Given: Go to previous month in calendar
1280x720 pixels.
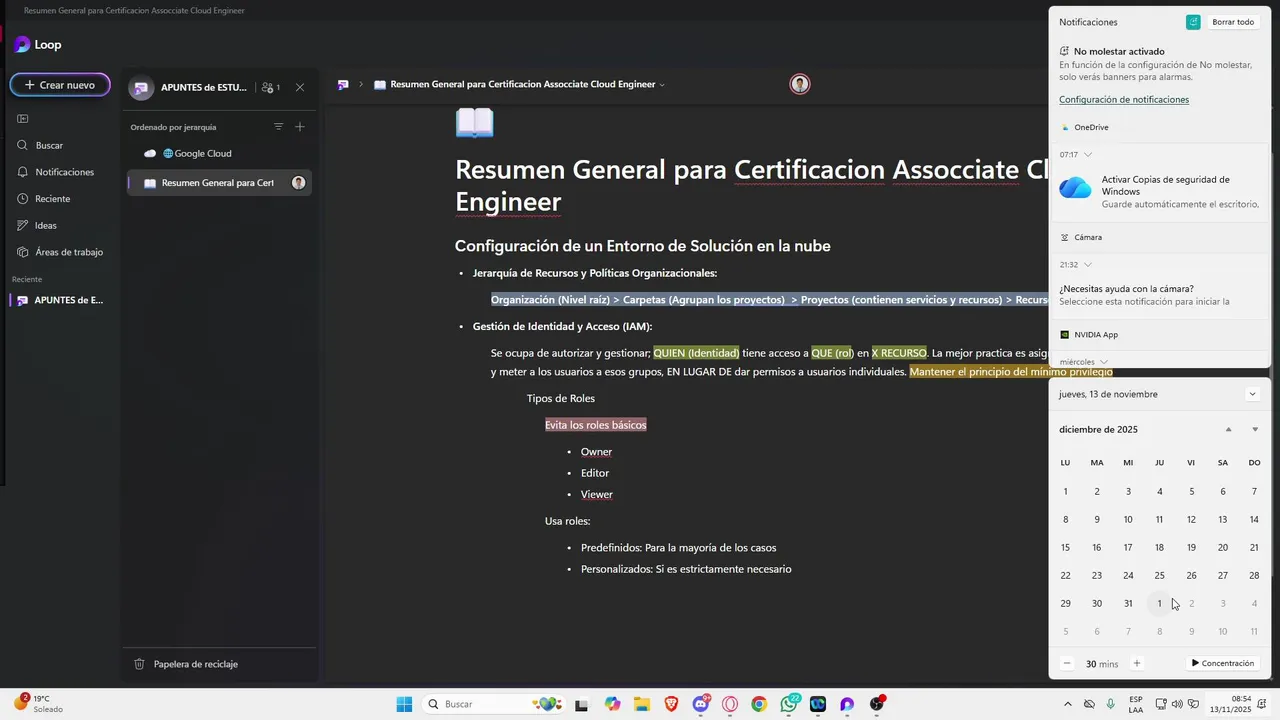Looking at the screenshot, I should tap(1228, 429).
